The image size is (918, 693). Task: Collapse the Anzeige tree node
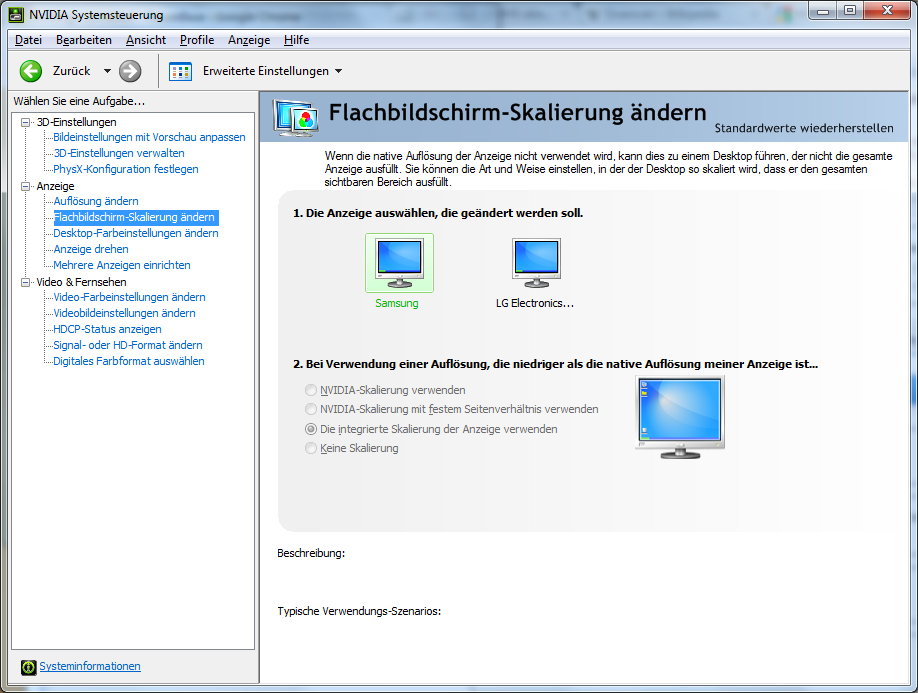click(x=25, y=186)
